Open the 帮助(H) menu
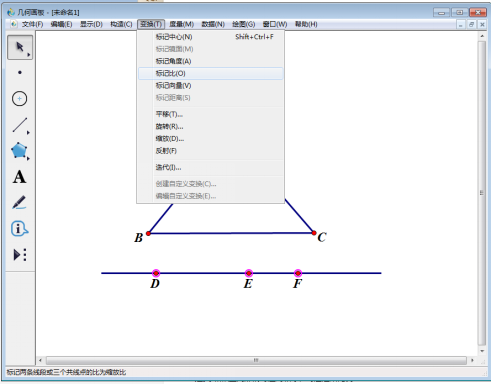Viewport: 492px width, 385px height. [306, 24]
